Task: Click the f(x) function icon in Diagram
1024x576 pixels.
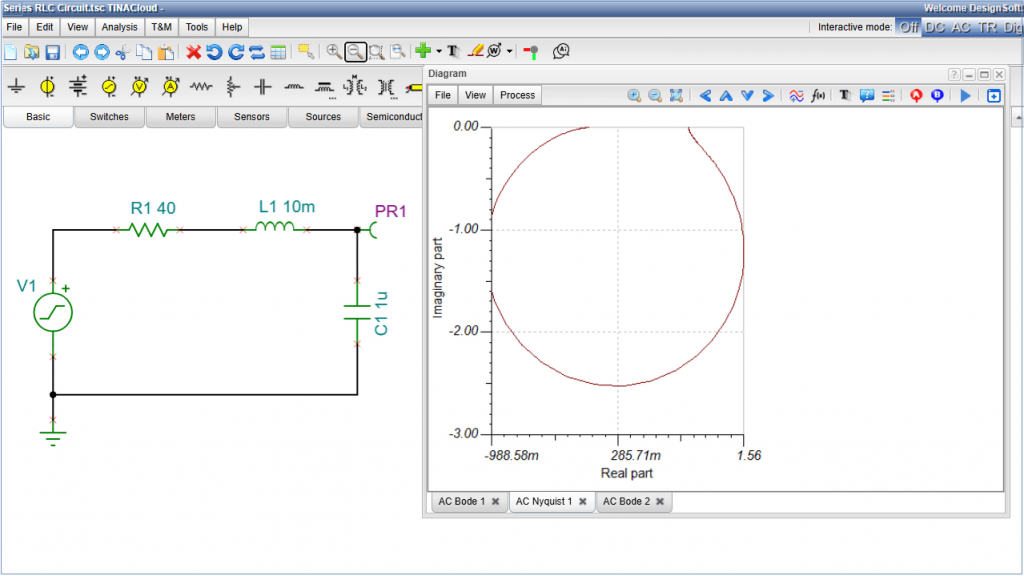Action: coord(819,95)
